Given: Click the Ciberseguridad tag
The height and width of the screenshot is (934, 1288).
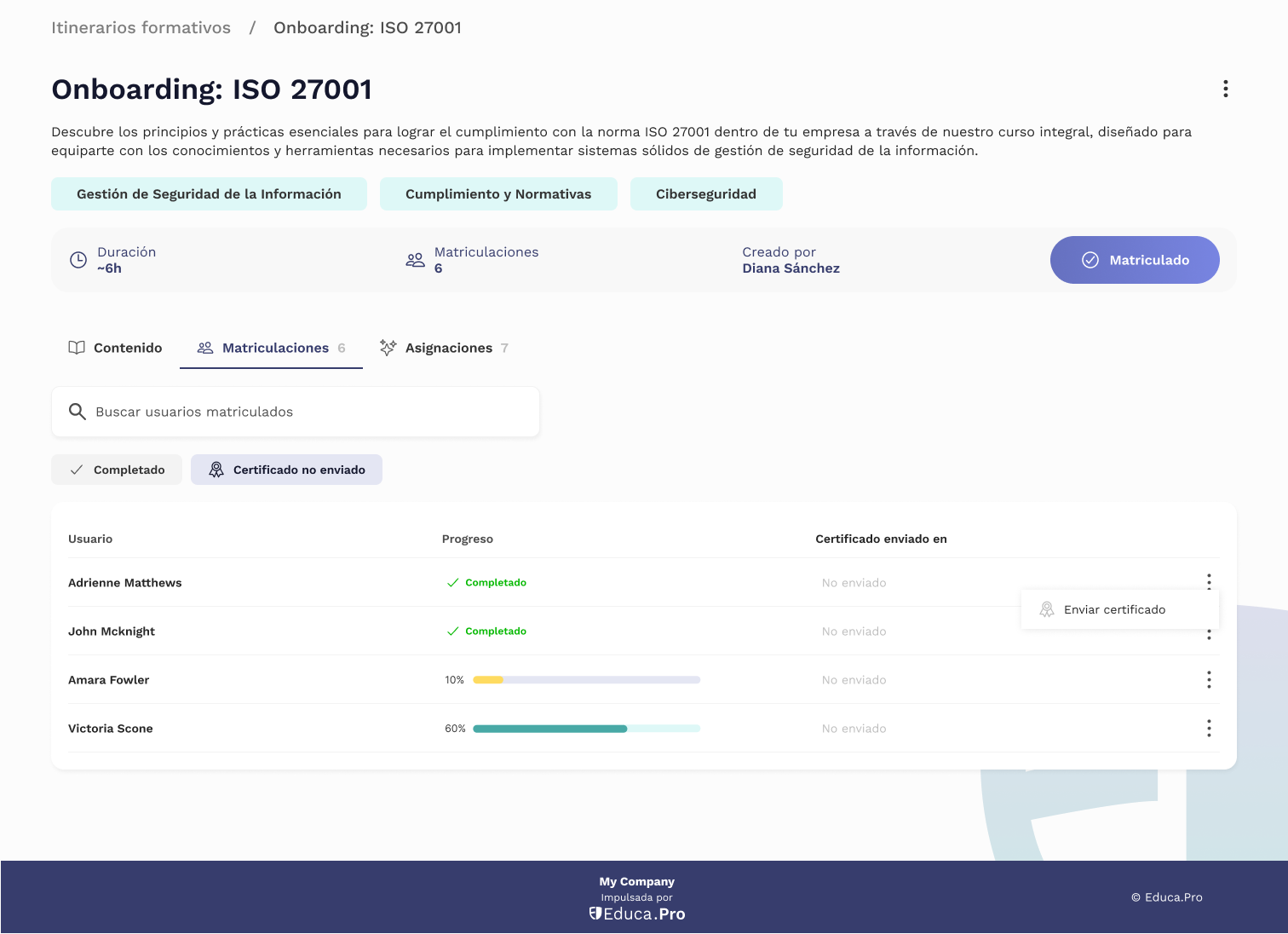Looking at the screenshot, I should [x=706, y=193].
